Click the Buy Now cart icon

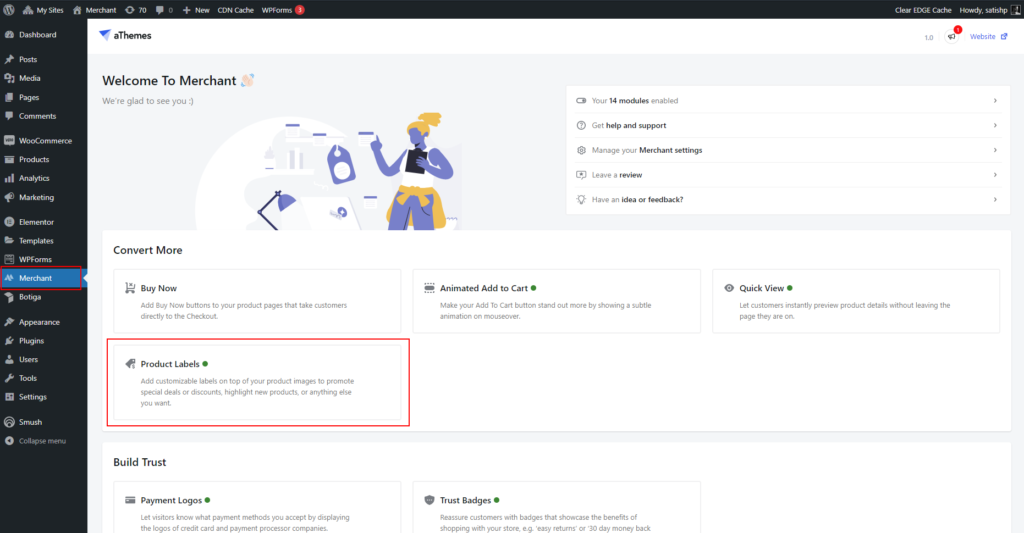(130, 288)
